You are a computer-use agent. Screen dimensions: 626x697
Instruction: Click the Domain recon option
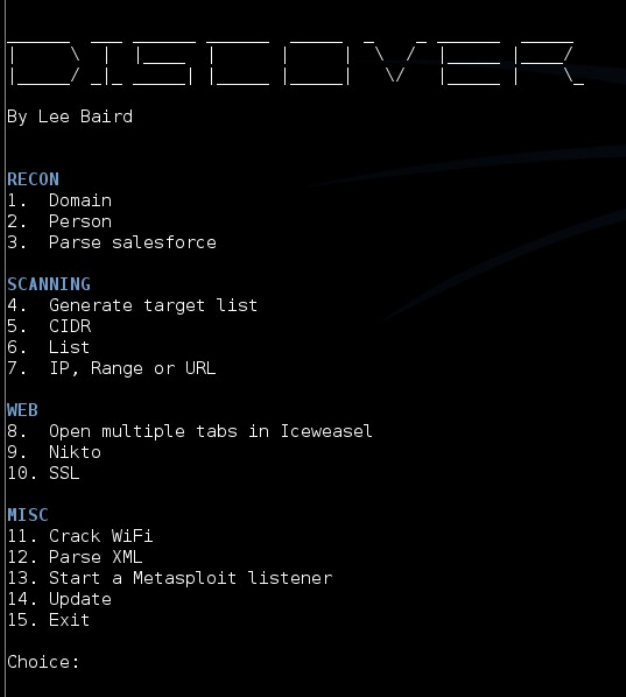coord(59,200)
